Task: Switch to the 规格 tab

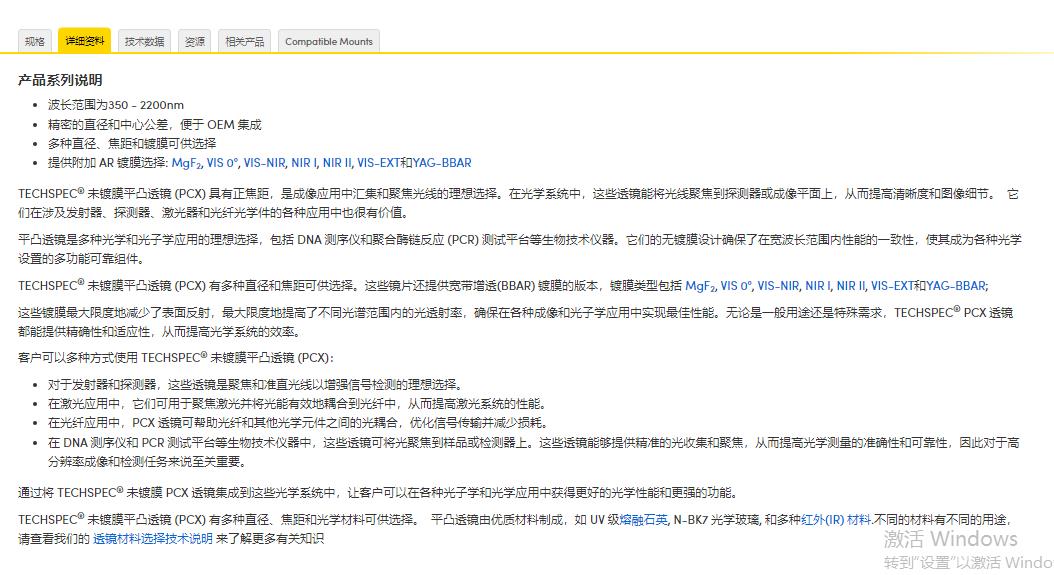Action: tap(34, 41)
